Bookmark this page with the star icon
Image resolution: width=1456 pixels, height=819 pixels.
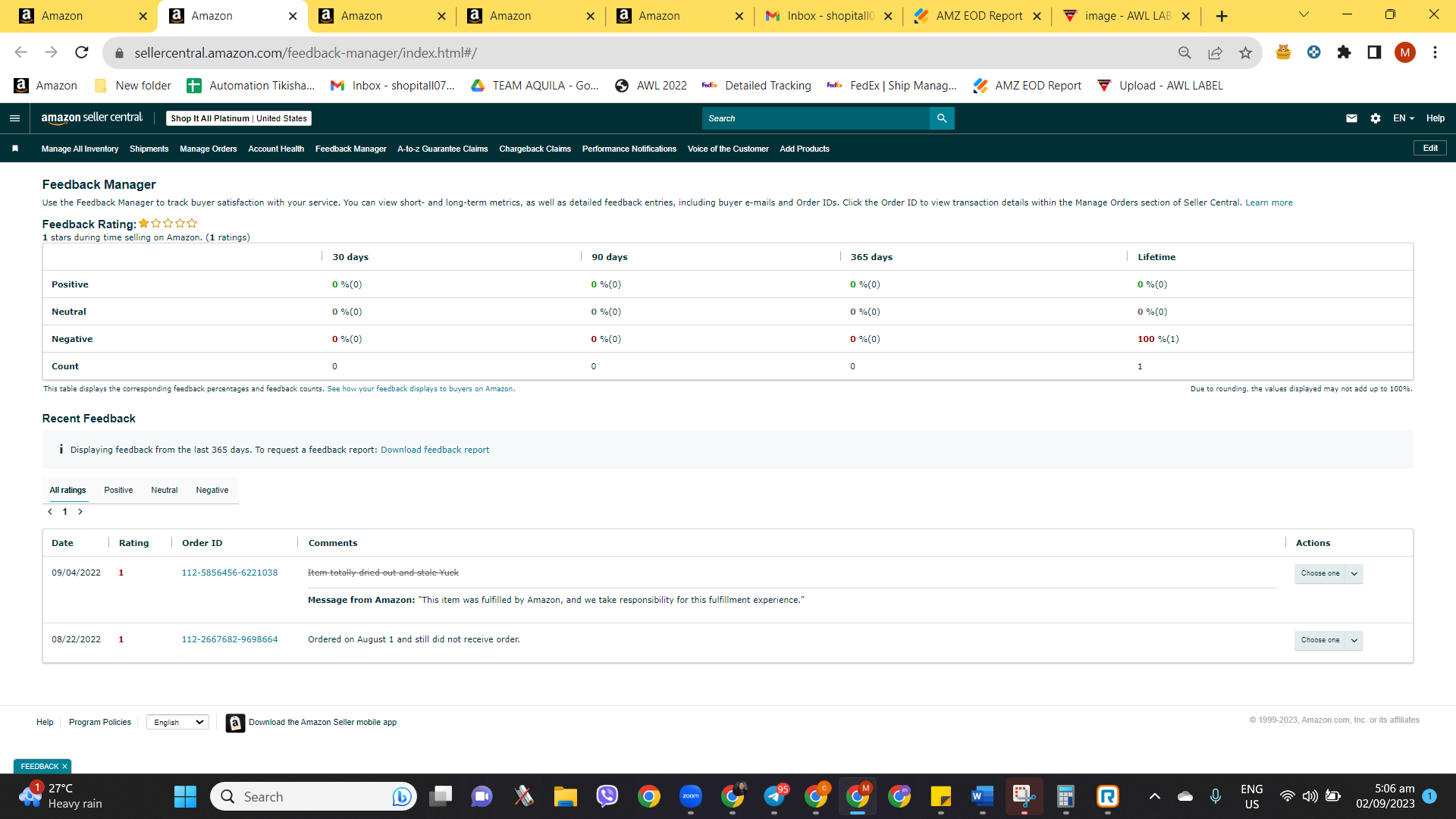[x=1245, y=52]
